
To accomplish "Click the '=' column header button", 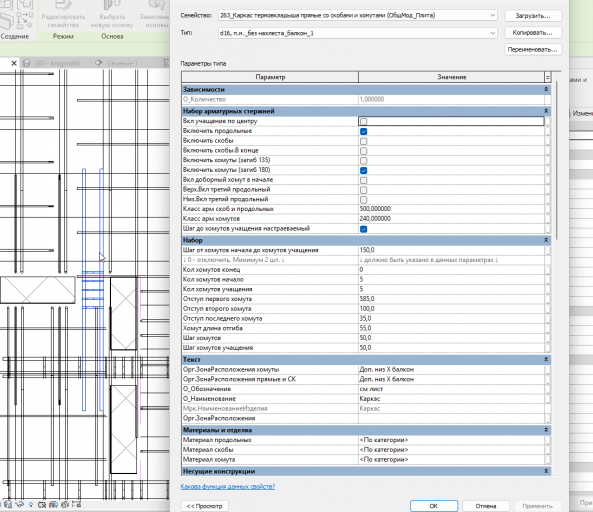I will click(547, 77).
